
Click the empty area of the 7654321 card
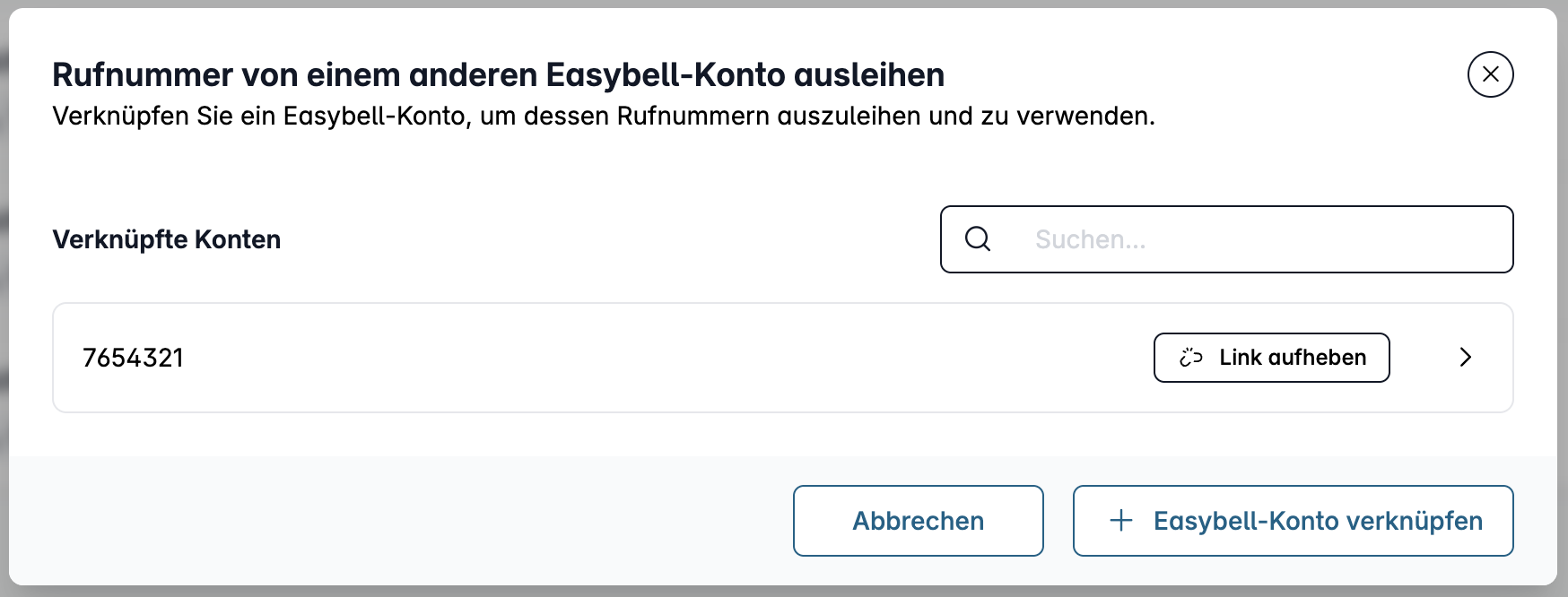664,358
